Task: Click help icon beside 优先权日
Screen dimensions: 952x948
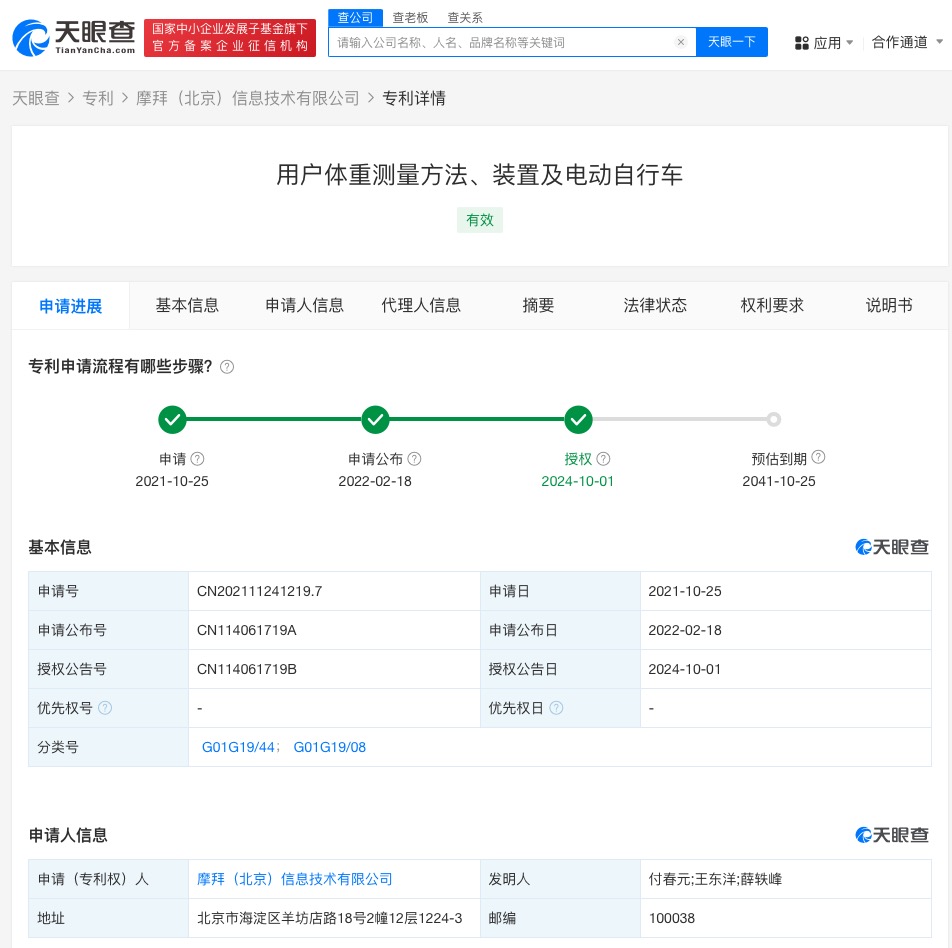Action: point(556,708)
